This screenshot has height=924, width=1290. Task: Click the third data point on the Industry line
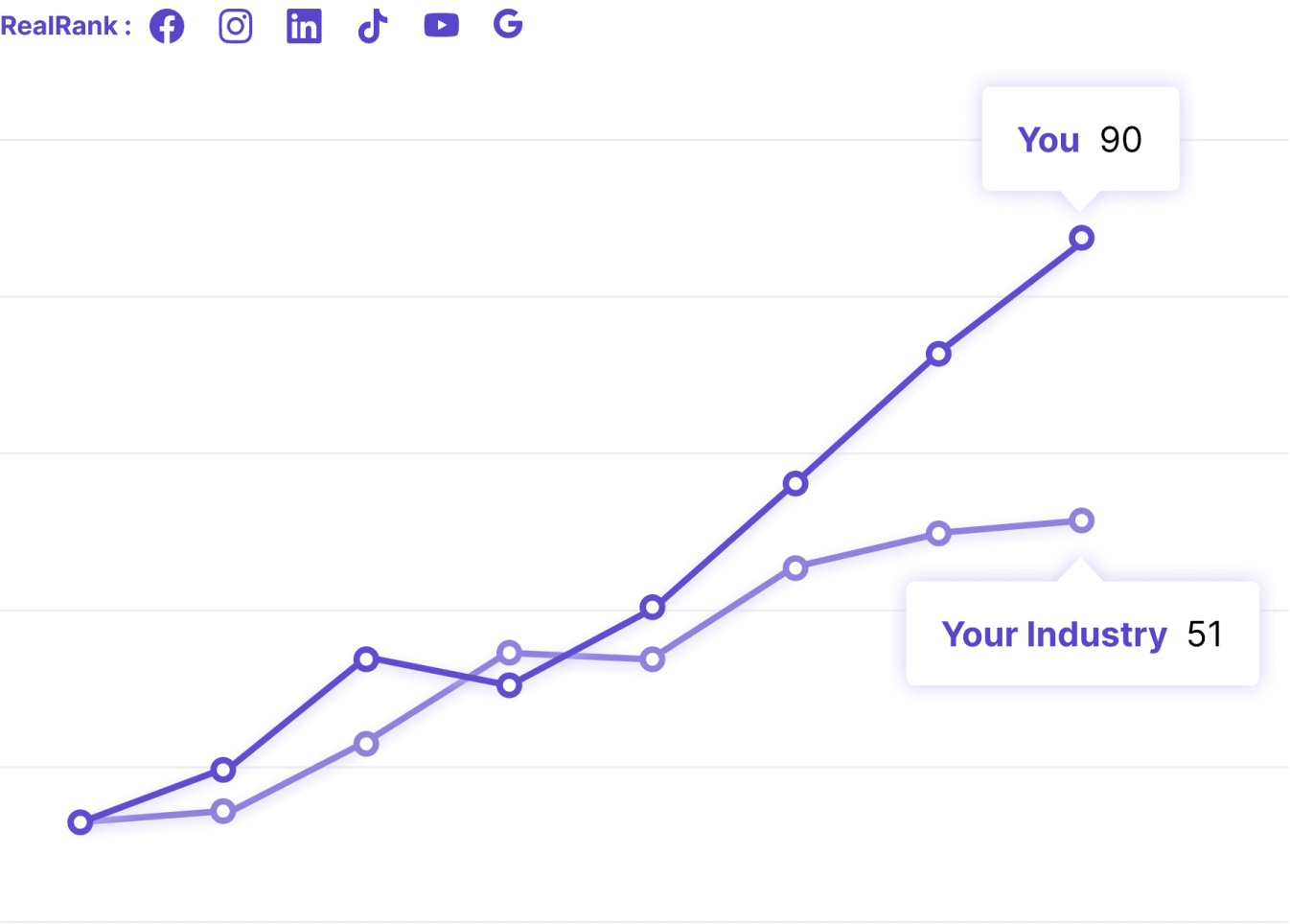coord(366,744)
